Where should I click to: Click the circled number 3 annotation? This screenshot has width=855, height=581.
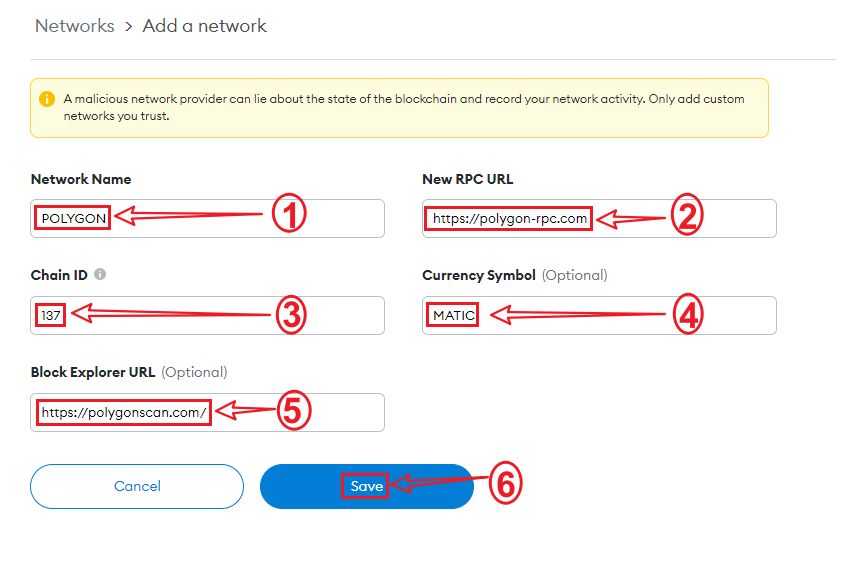(x=288, y=314)
